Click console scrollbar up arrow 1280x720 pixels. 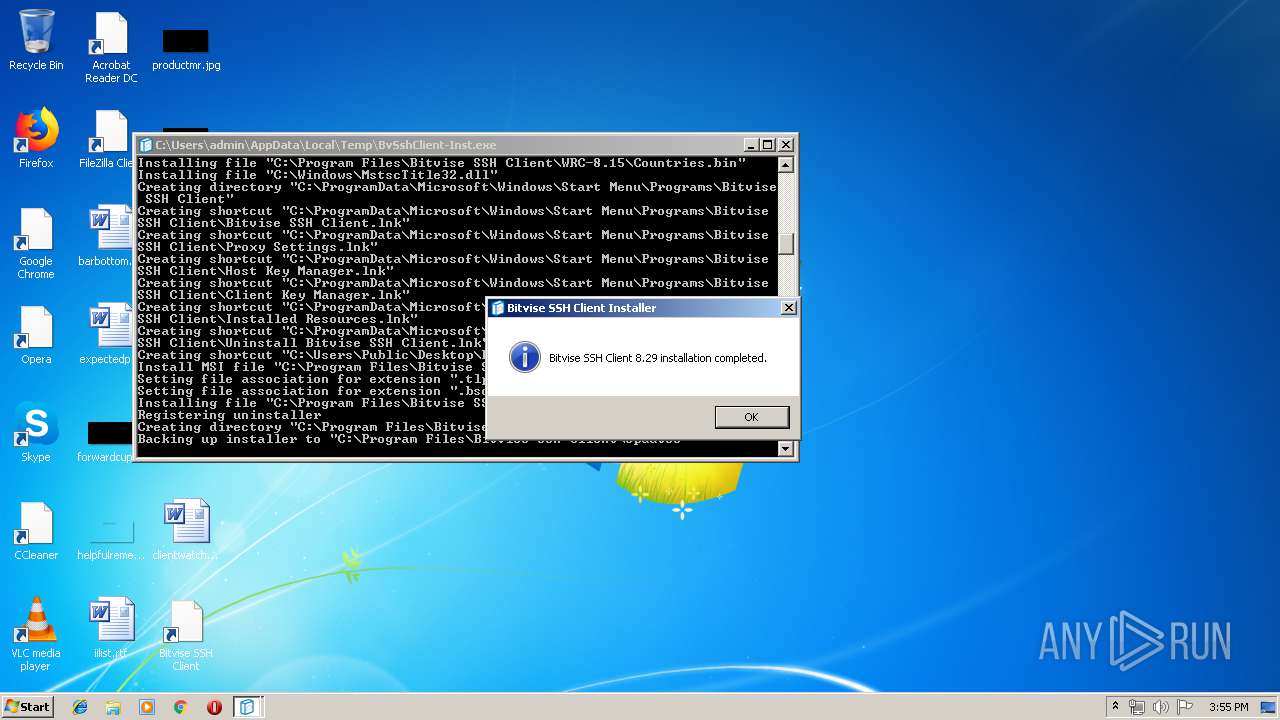[786, 165]
